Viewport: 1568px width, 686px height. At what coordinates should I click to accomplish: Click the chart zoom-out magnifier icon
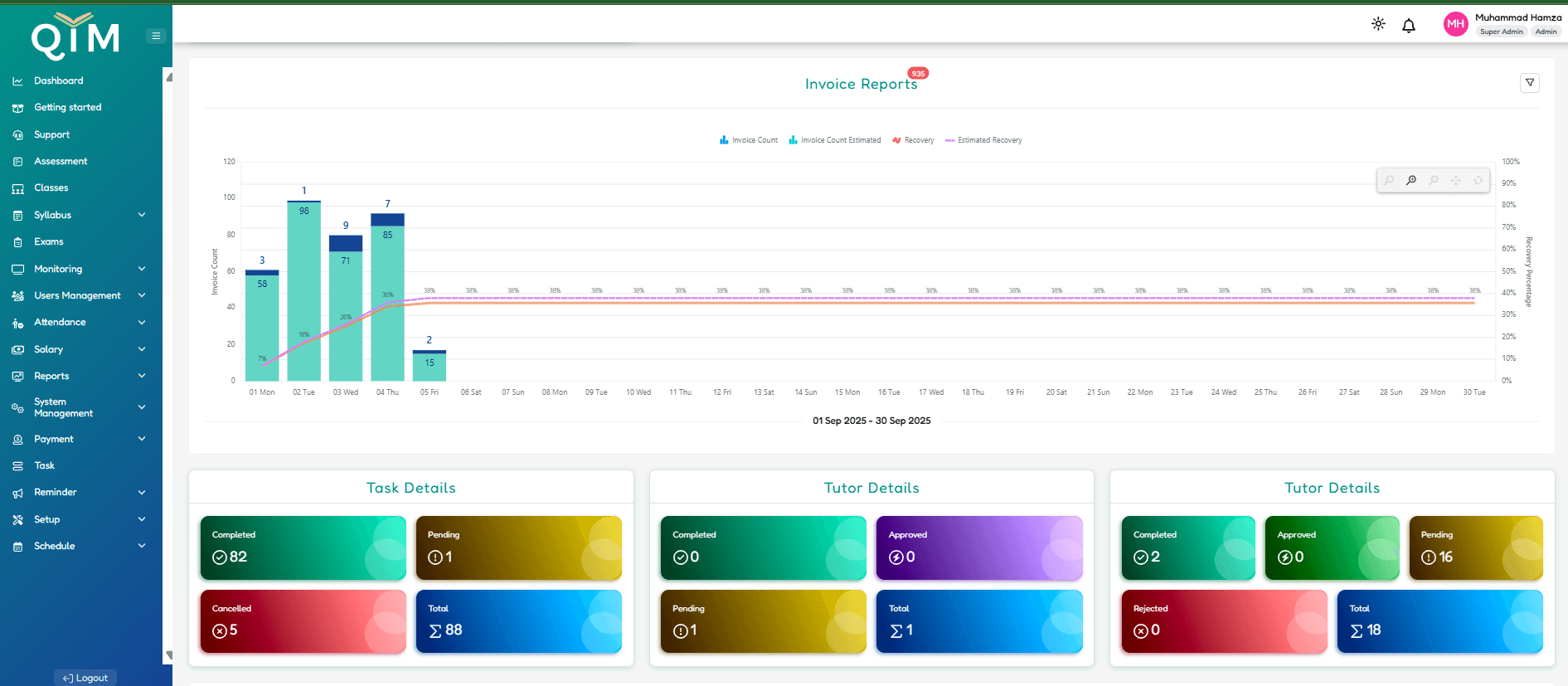[1433, 180]
